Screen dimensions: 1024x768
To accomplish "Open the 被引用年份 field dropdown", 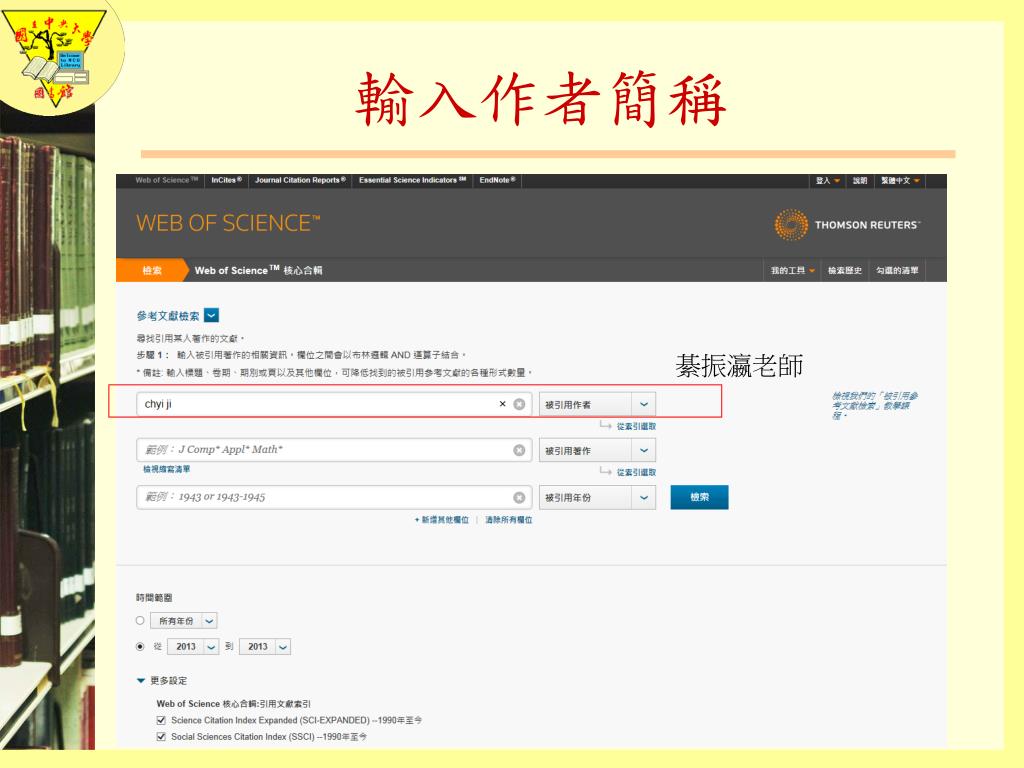I will click(x=597, y=498).
